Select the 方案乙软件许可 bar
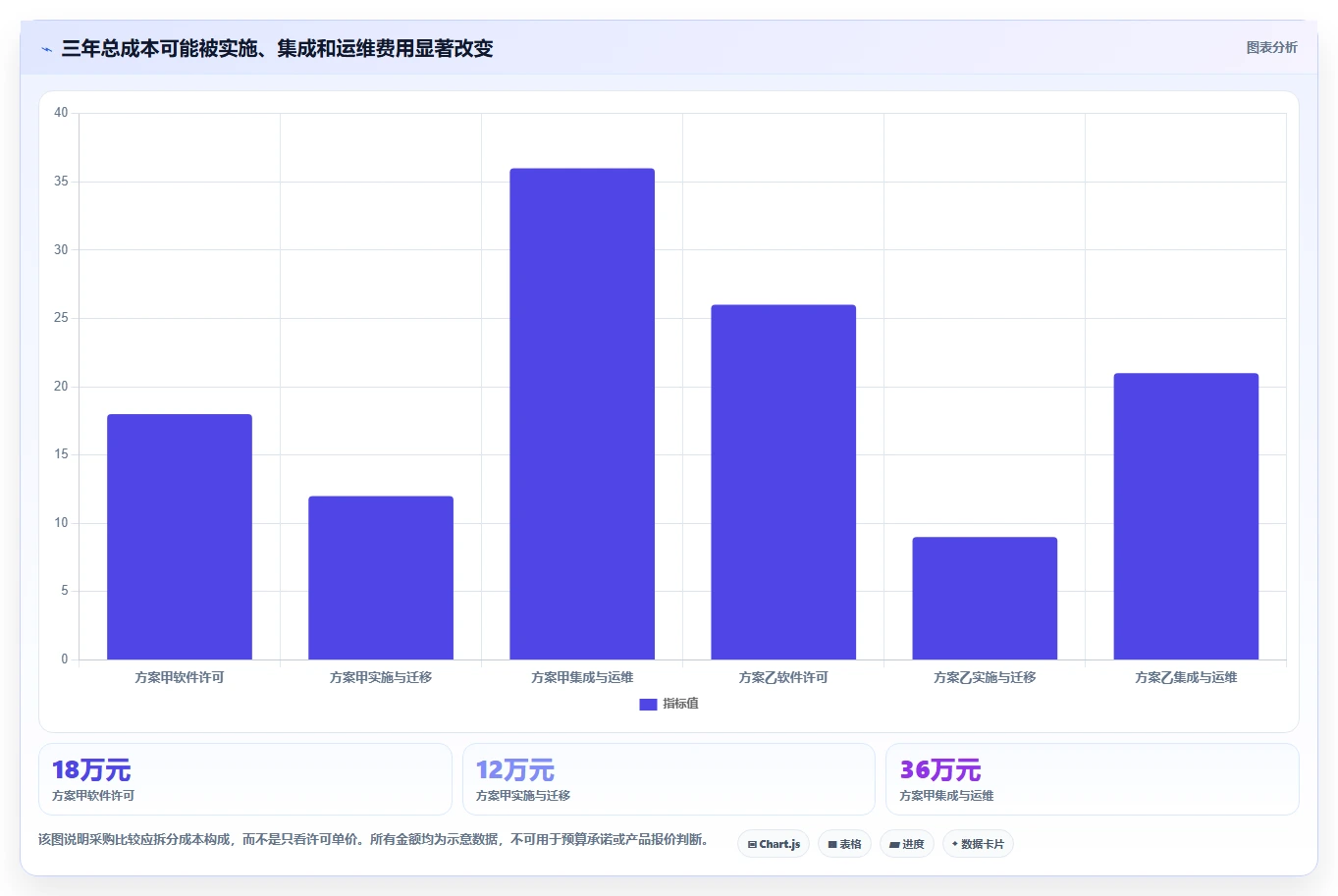The width and height of the screenshot is (1338, 896). click(783, 482)
